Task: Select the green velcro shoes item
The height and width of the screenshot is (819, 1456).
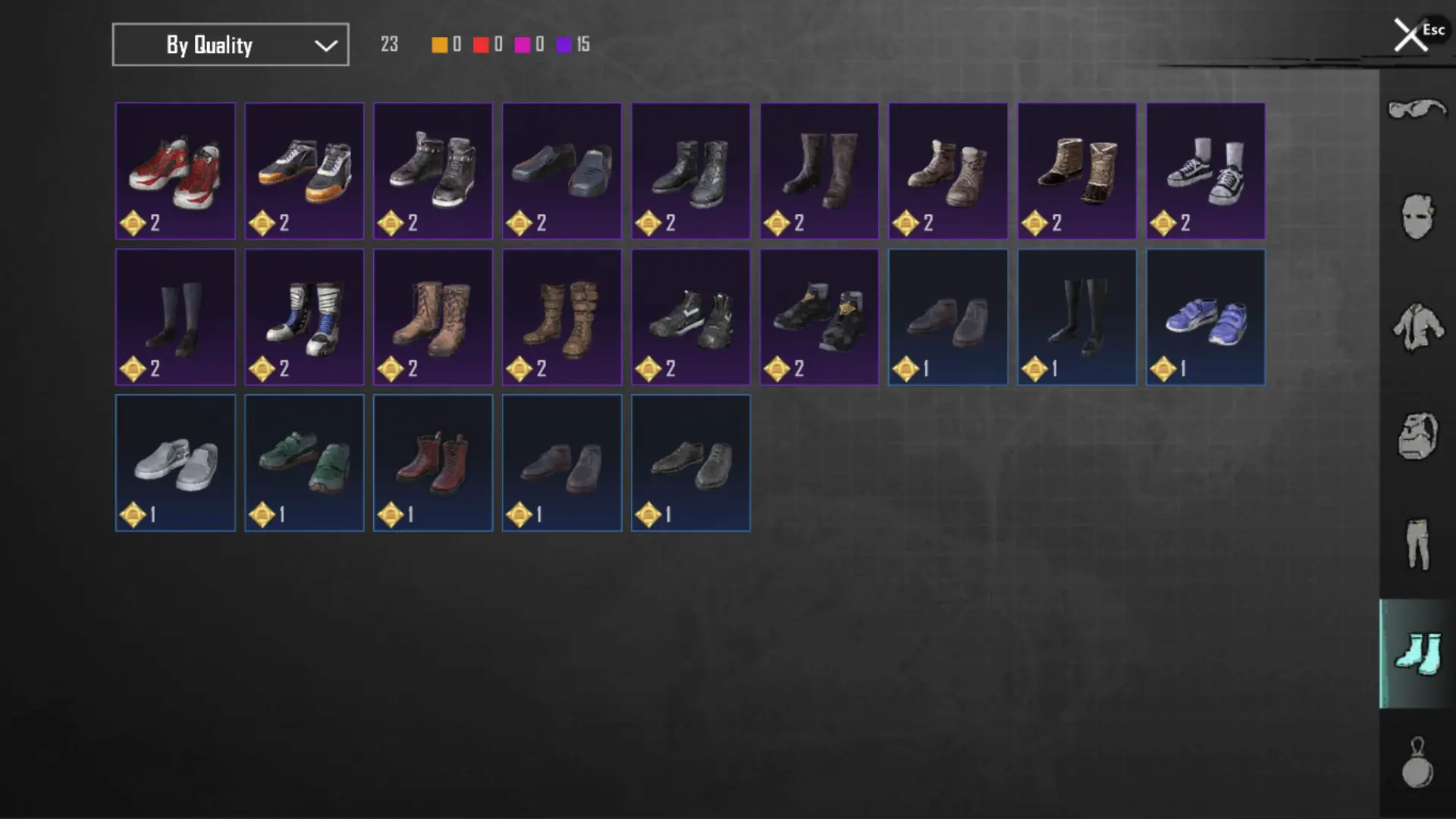Action: [304, 463]
